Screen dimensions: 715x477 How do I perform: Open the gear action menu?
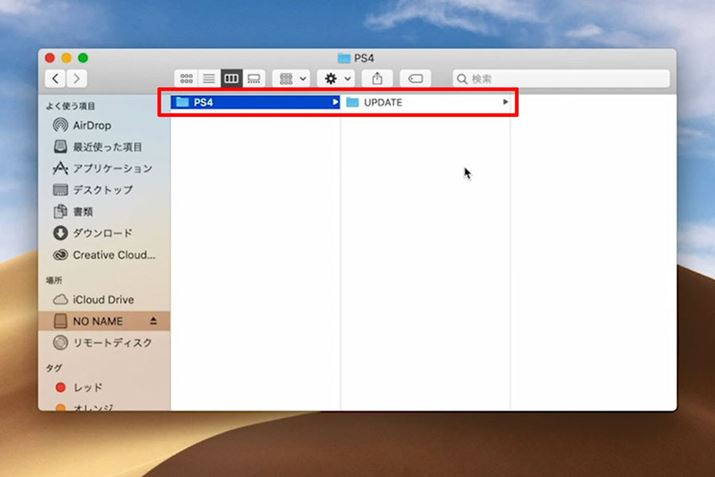point(337,79)
